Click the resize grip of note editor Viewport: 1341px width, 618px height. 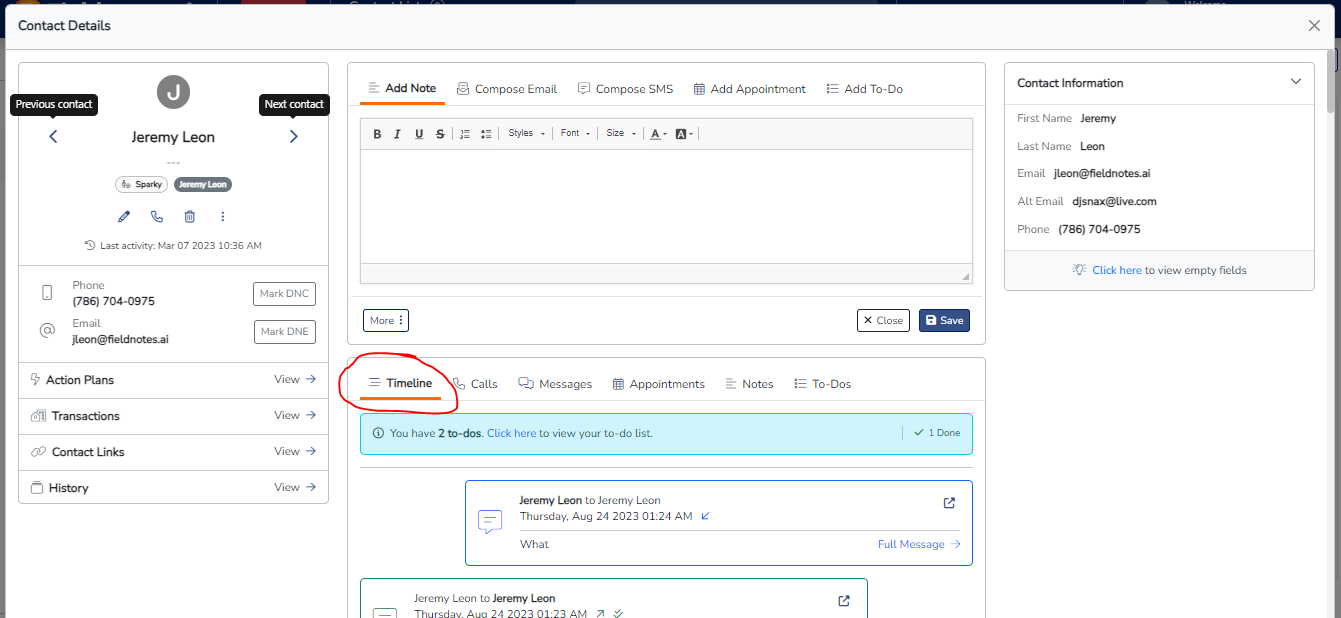(x=965, y=275)
